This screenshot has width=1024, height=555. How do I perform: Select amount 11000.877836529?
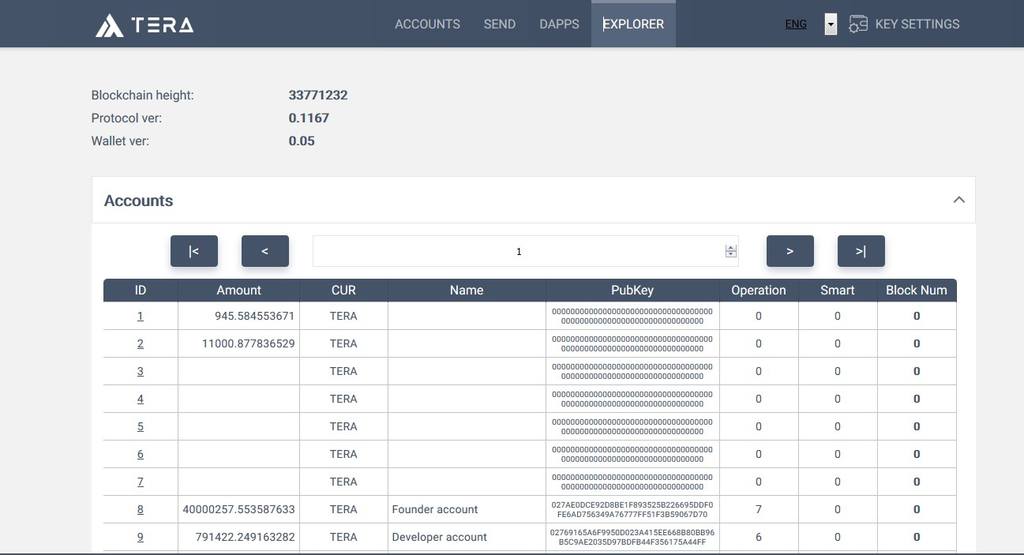pos(248,343)
